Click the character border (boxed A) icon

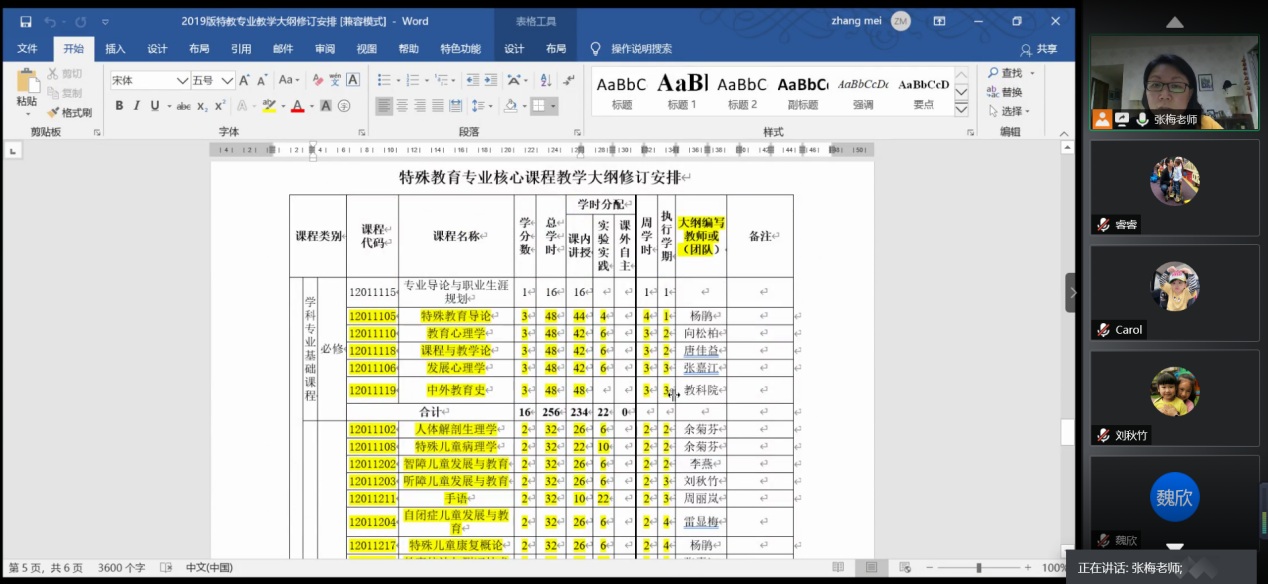pyautogui.click(x=353, y=80)
